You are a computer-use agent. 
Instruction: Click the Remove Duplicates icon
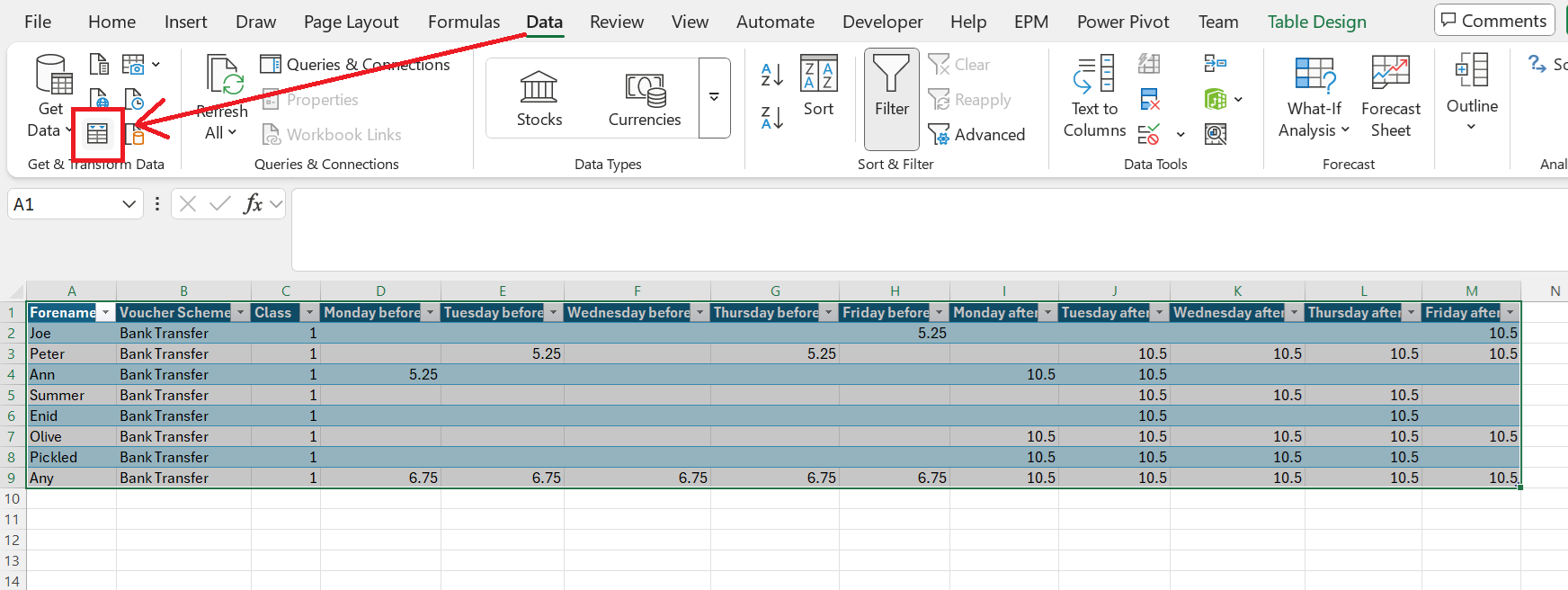coord(1149,99)
